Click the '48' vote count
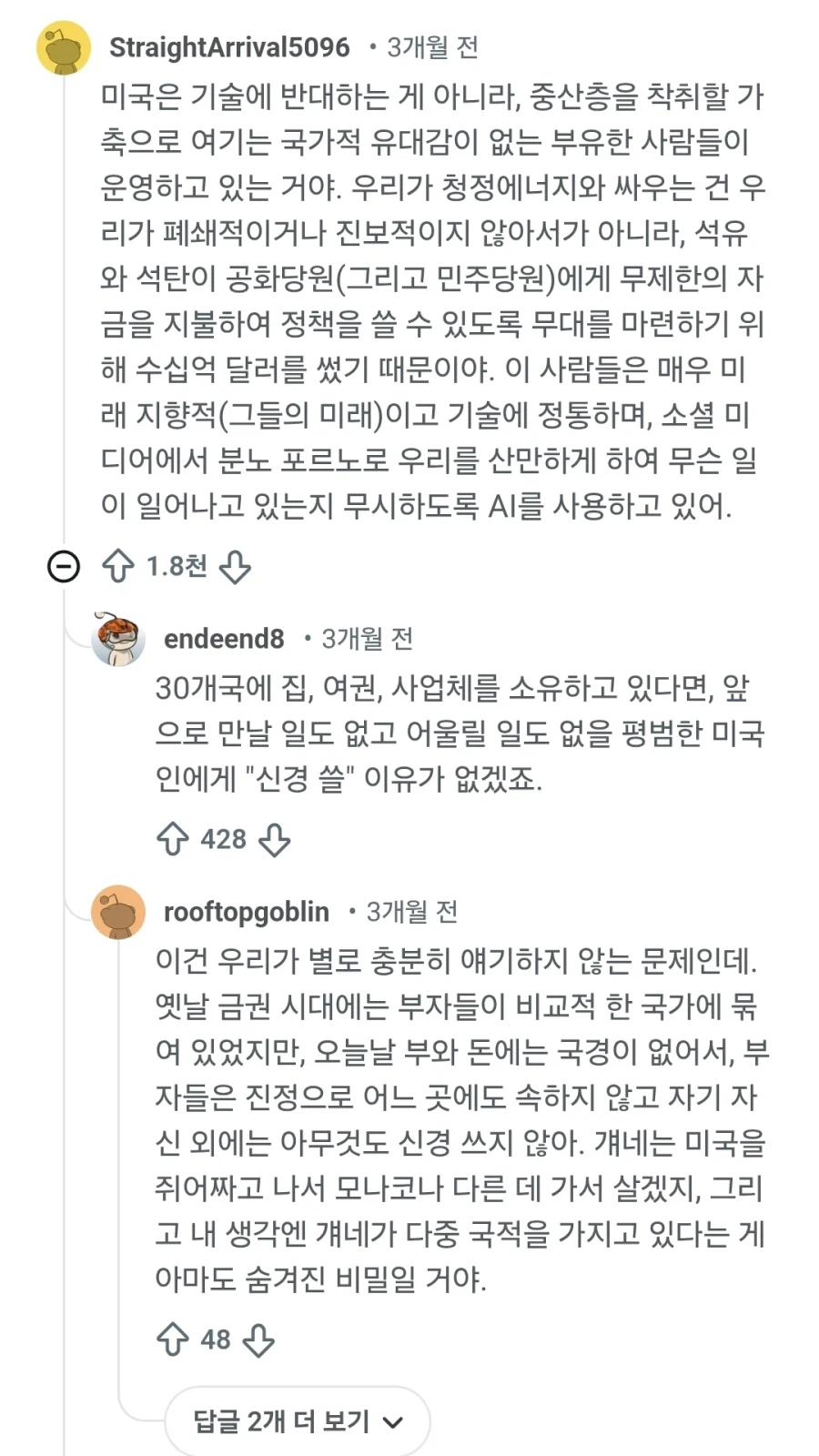Viewport: 819px width, 1456px height. [216, 1340]
